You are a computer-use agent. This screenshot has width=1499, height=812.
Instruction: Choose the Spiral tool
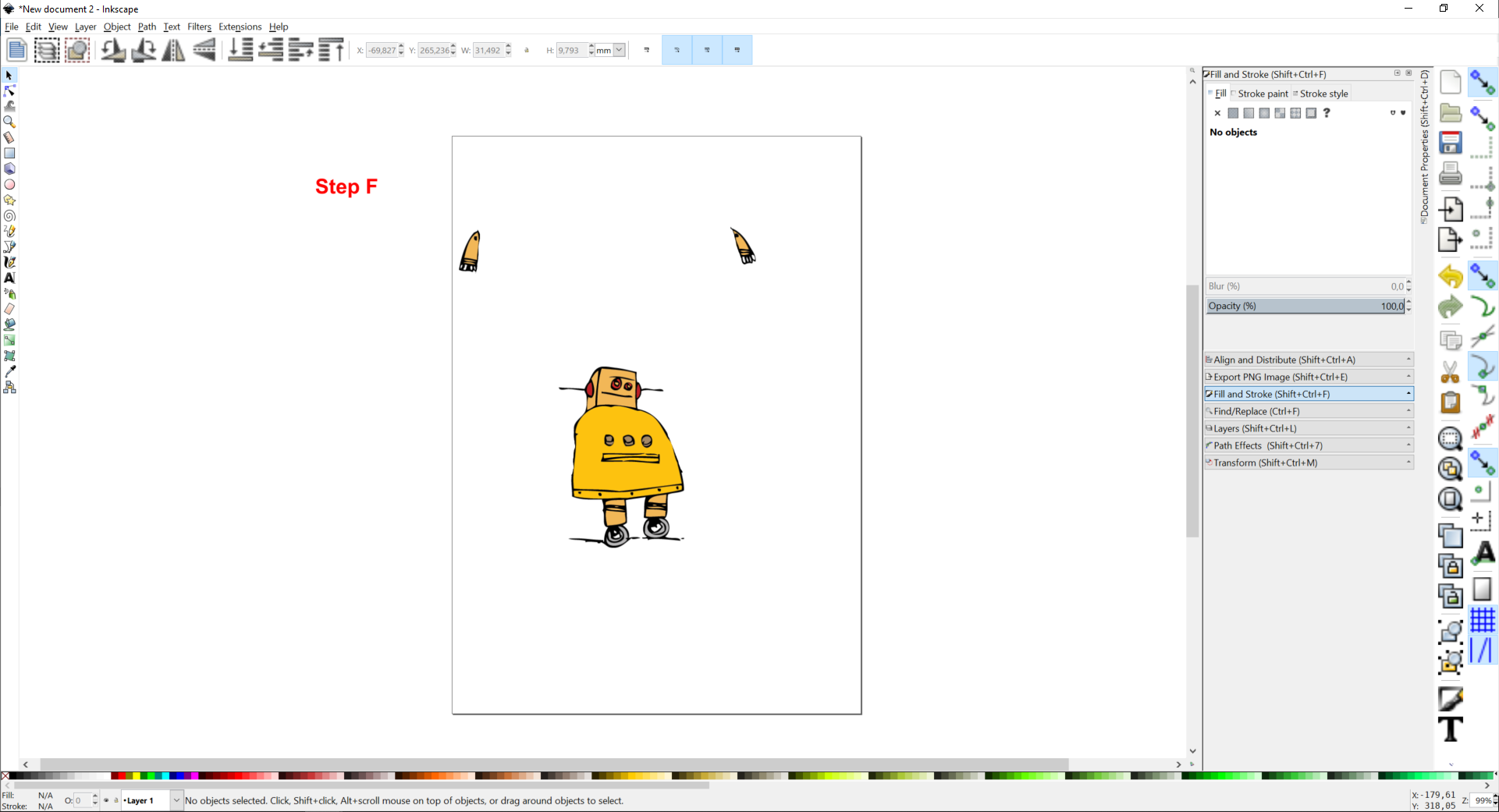coord(10,216)
